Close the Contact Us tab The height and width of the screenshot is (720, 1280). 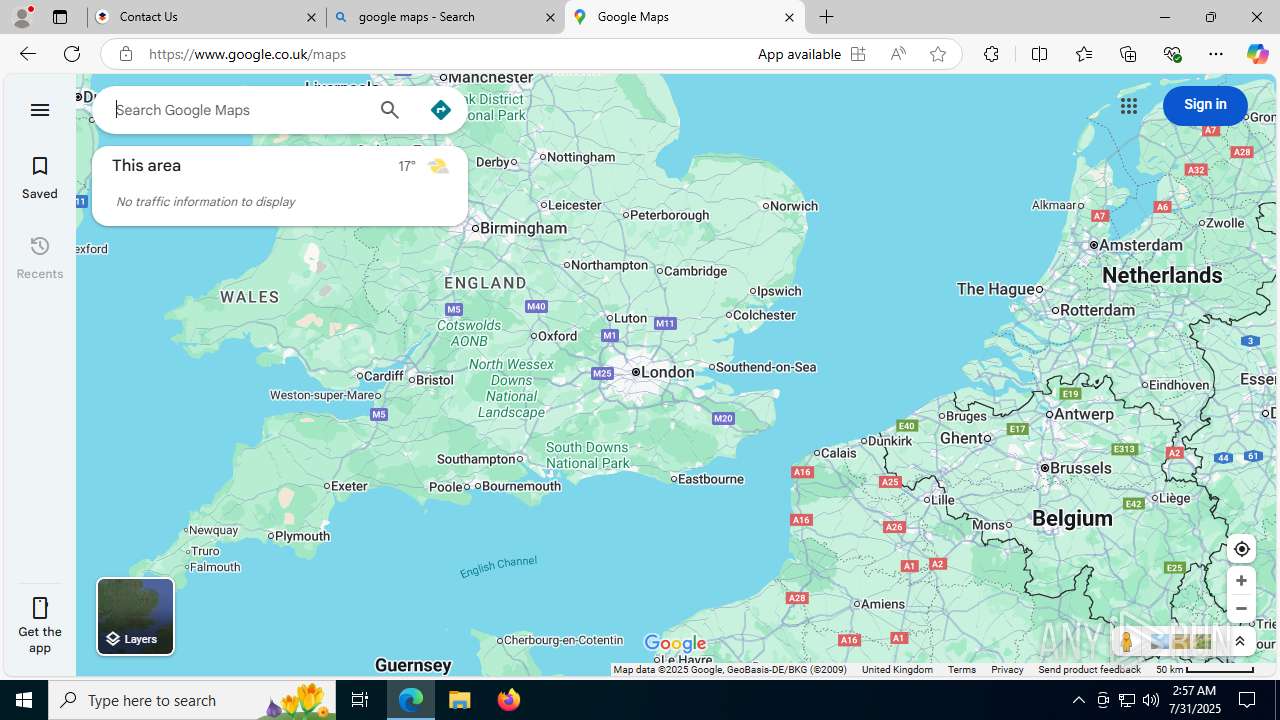[x=311, y=17]
